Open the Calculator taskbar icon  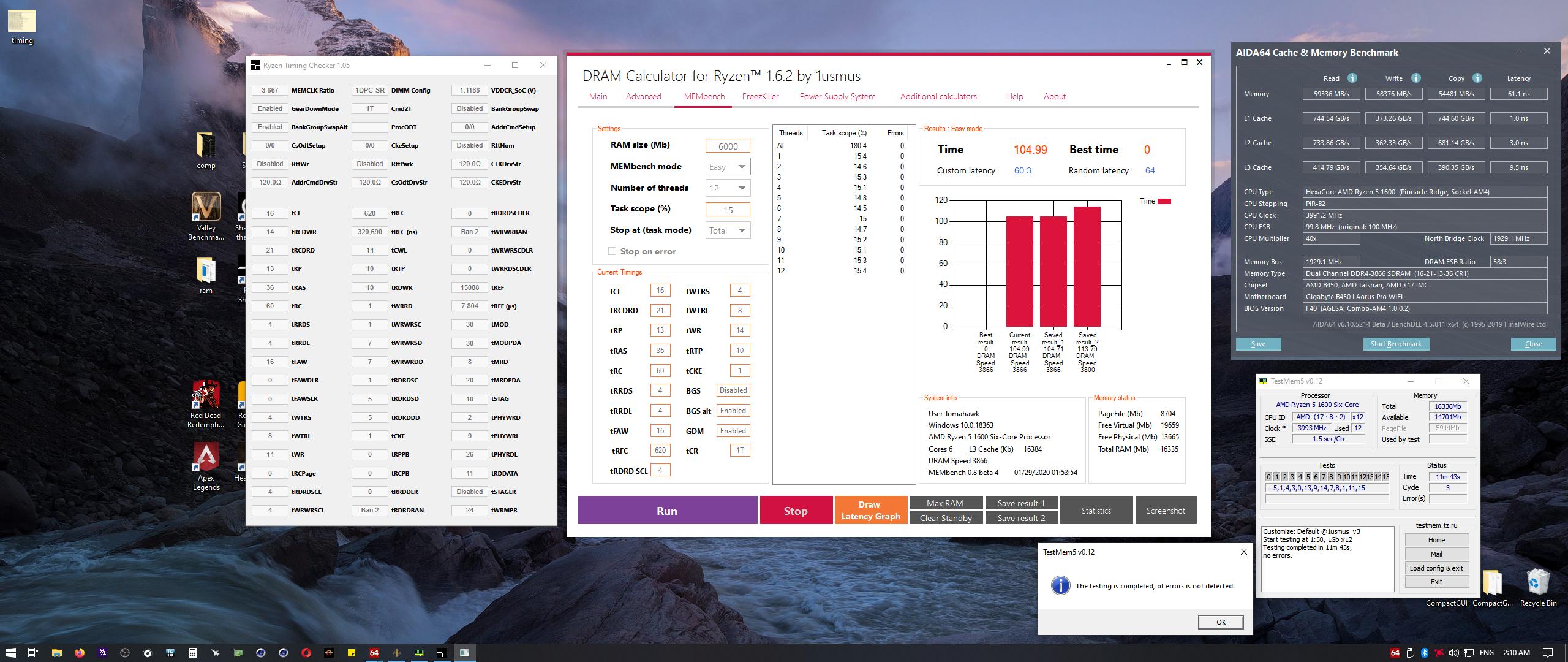pyautogui.click(x=192, y=652)
